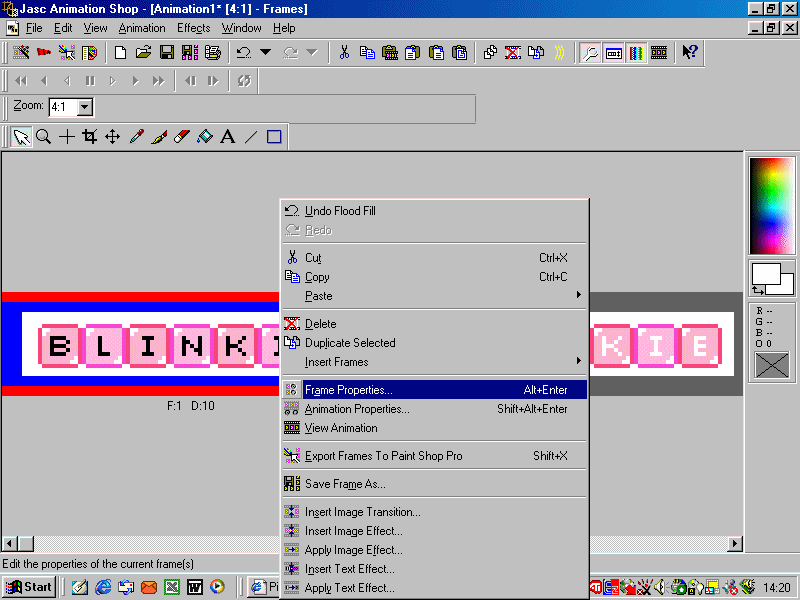The width and height of the screenshot is (800, 600).
Task: Expand the Insert Frames submenu
Action: tap(435, 361)
